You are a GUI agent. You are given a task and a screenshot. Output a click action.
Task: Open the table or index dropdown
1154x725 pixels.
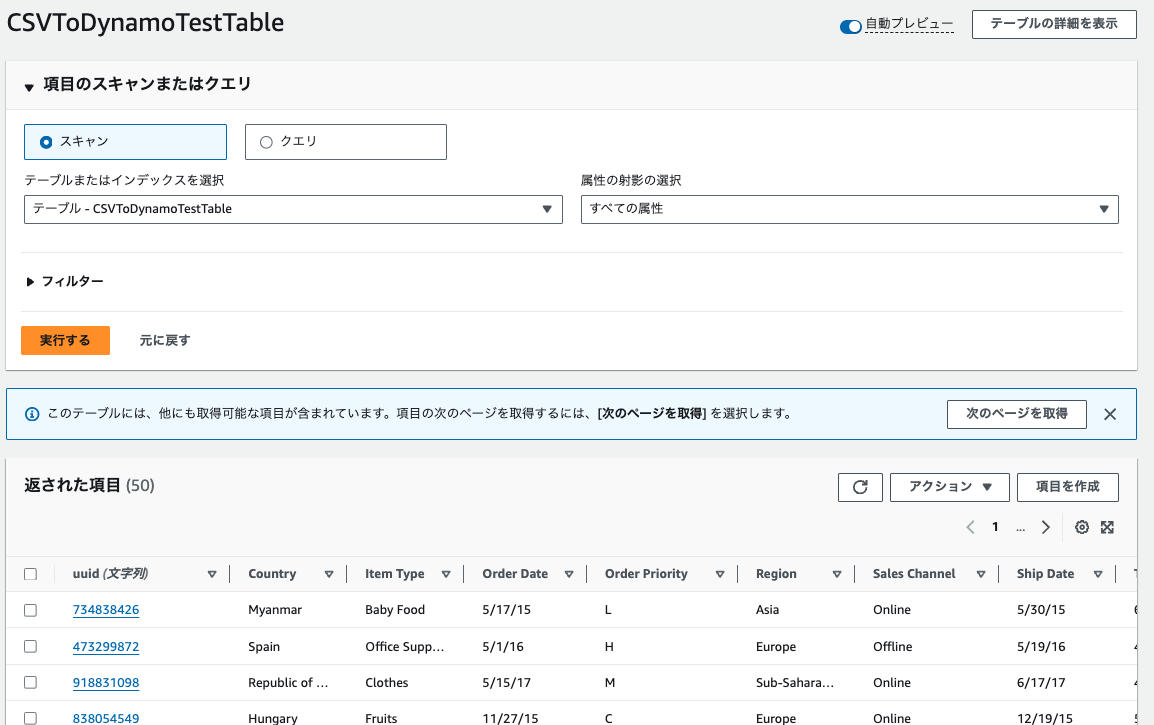pyautogui.click(x=292, y=209)
